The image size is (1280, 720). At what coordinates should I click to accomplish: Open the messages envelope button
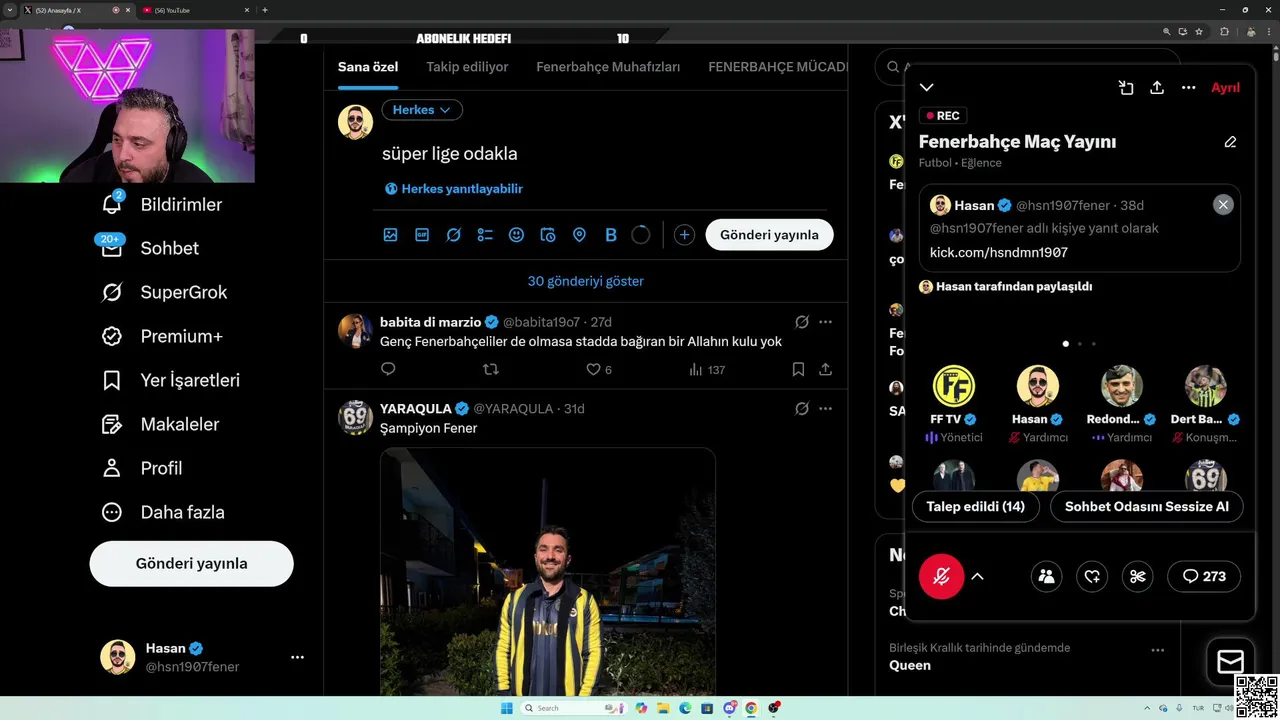click(1230, 662)
